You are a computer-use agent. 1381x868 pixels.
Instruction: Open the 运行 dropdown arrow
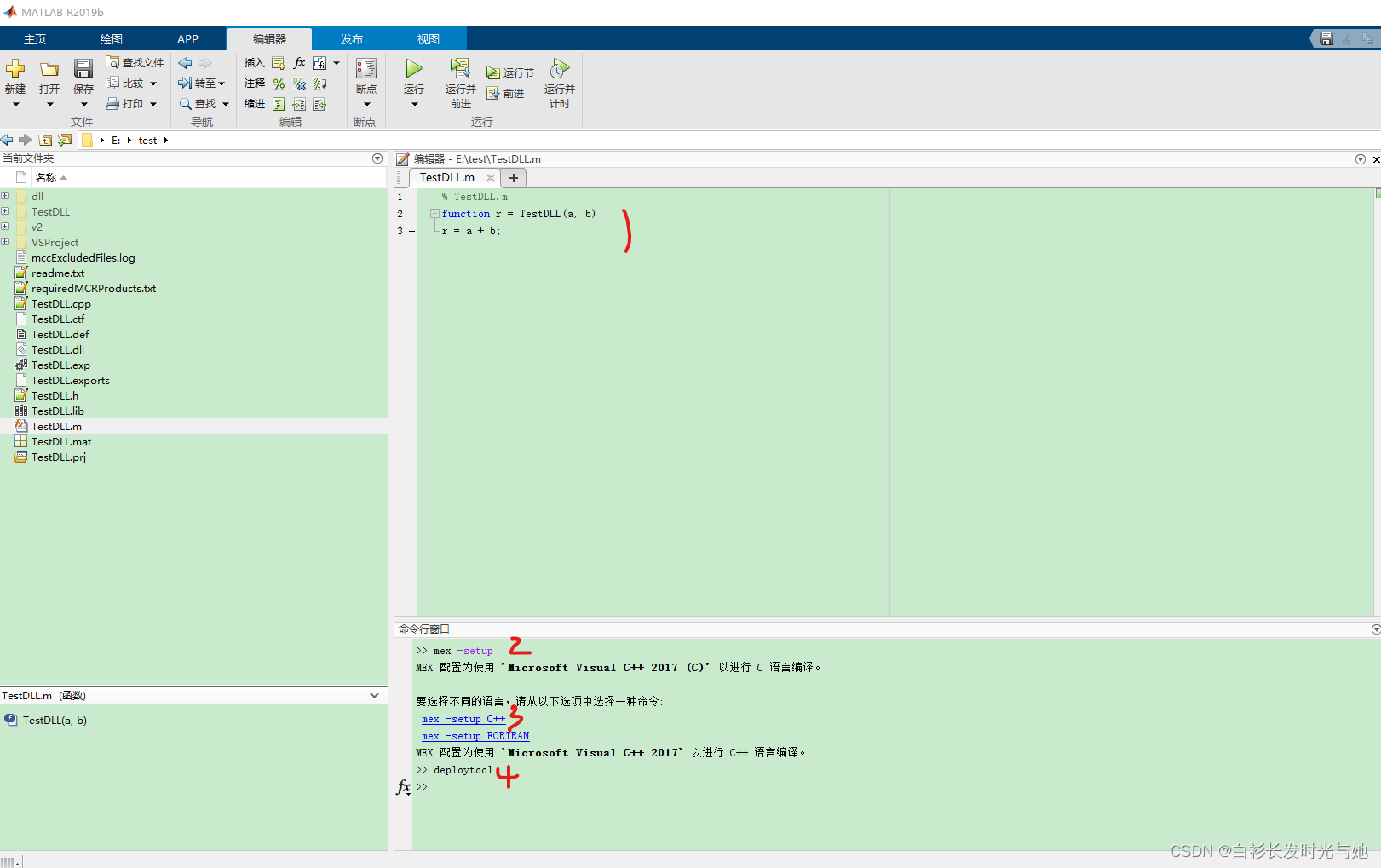(x=415, y=105)
